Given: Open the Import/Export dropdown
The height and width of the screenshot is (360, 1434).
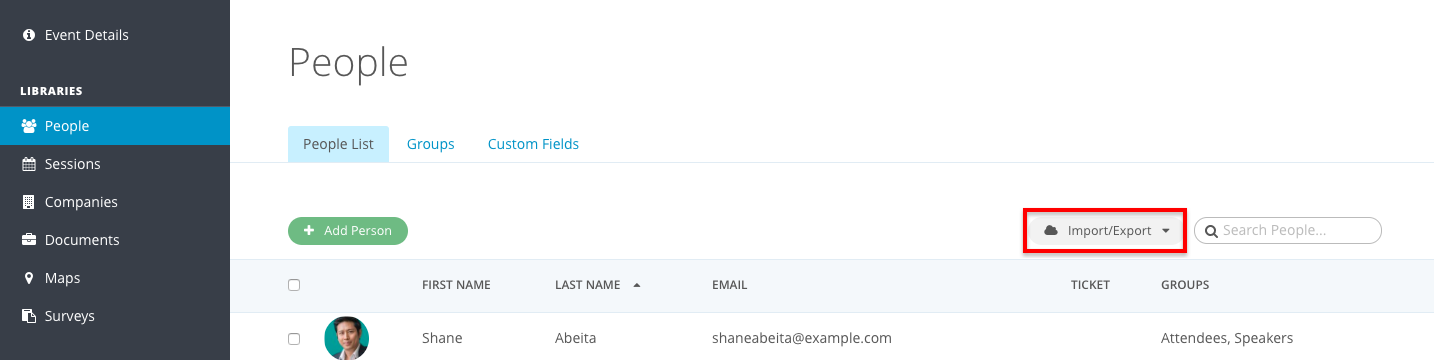Looking at the screenshot, I should pos(1107,231).
